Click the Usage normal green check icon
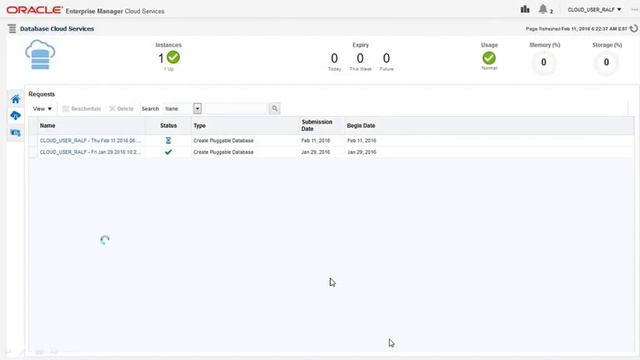This screenshot has width=640, height=360. coord(489,58)
